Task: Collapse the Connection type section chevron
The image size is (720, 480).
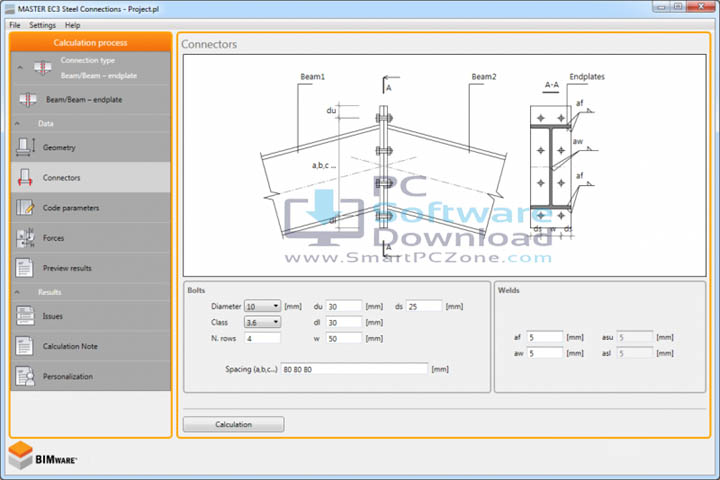Action: [20, 68]
